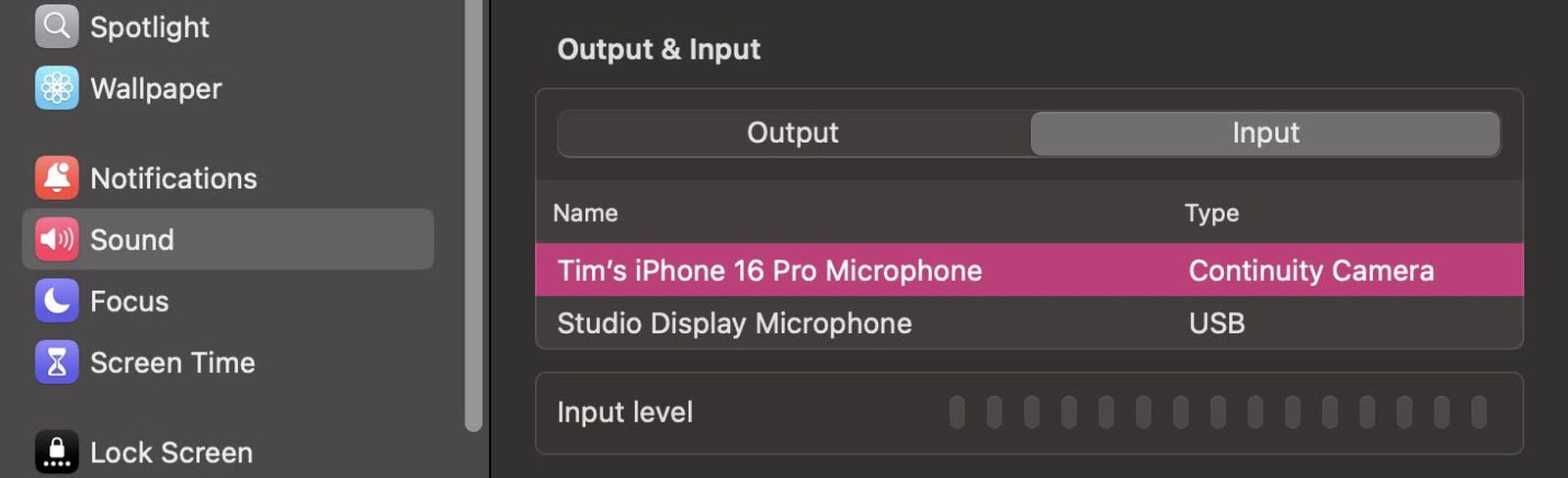Click the Wallpaper flower icon

[x=57, y=88]
